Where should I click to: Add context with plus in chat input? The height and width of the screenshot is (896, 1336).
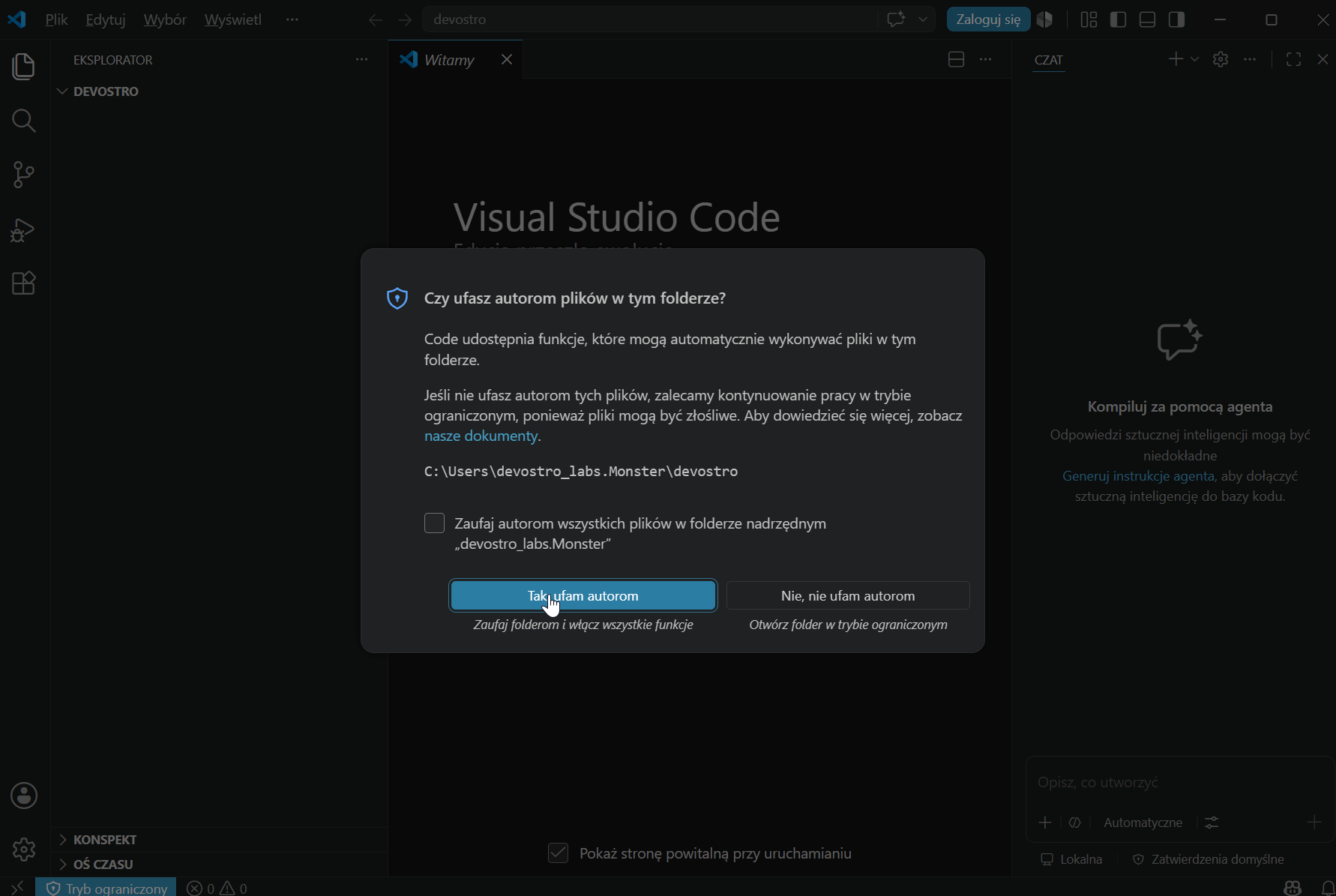pos(1045,823)
